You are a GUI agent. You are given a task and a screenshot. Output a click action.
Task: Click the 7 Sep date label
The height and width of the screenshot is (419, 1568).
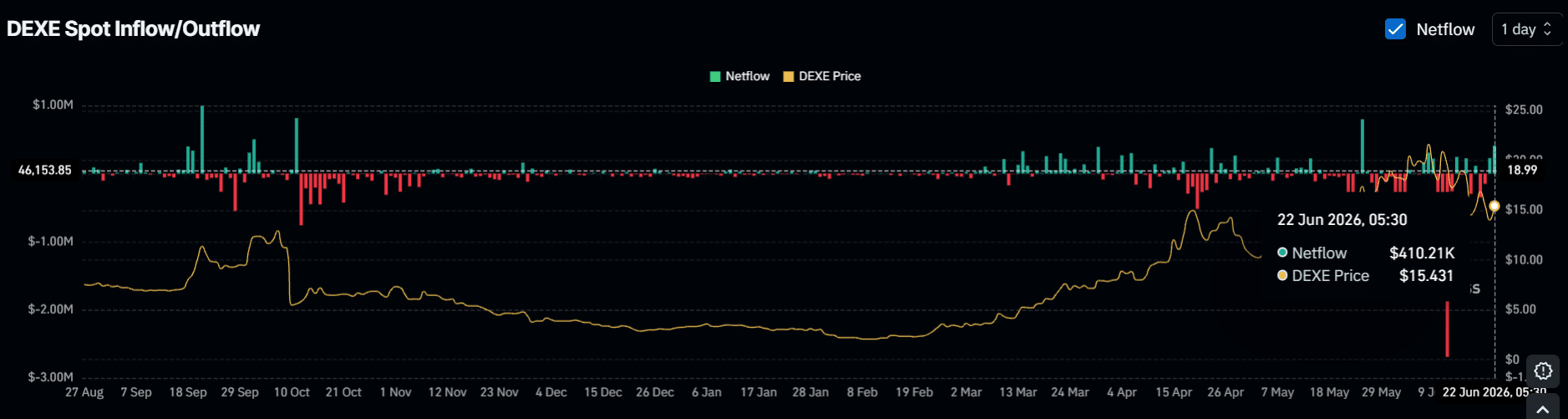tap(136, 391)
